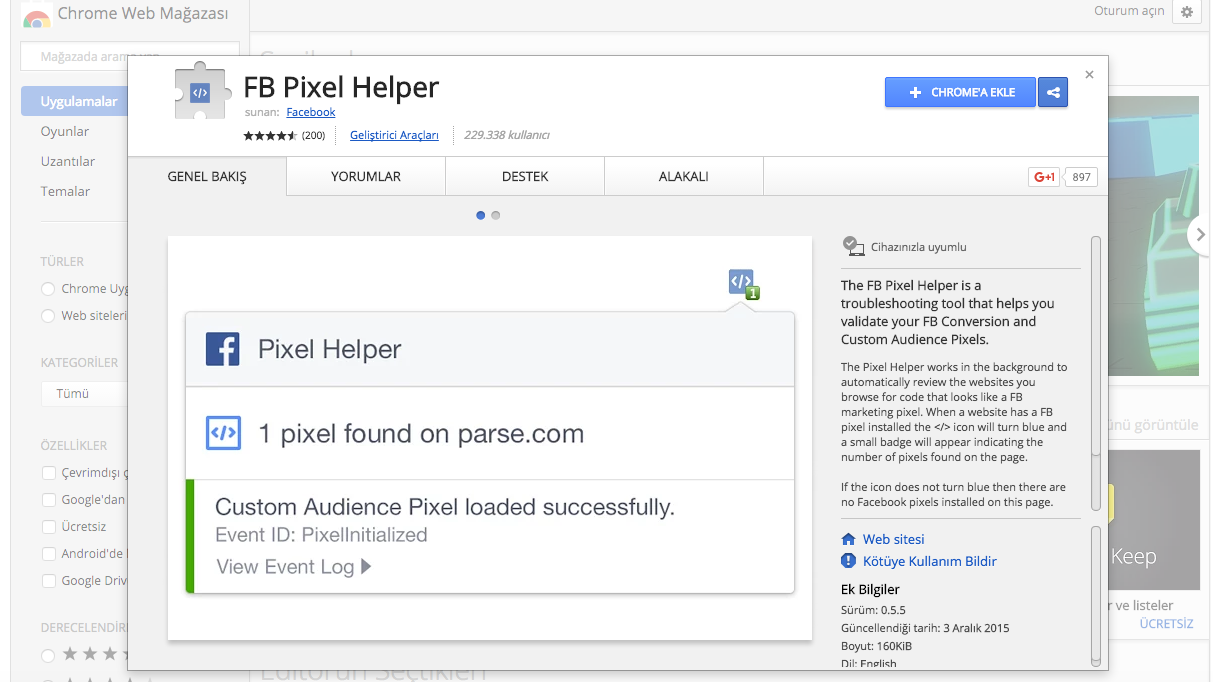This screenshot has width=1213, height=682.
Task: Open the settings gear icon
Action: pyautogui.click(x=1187, y=12)
